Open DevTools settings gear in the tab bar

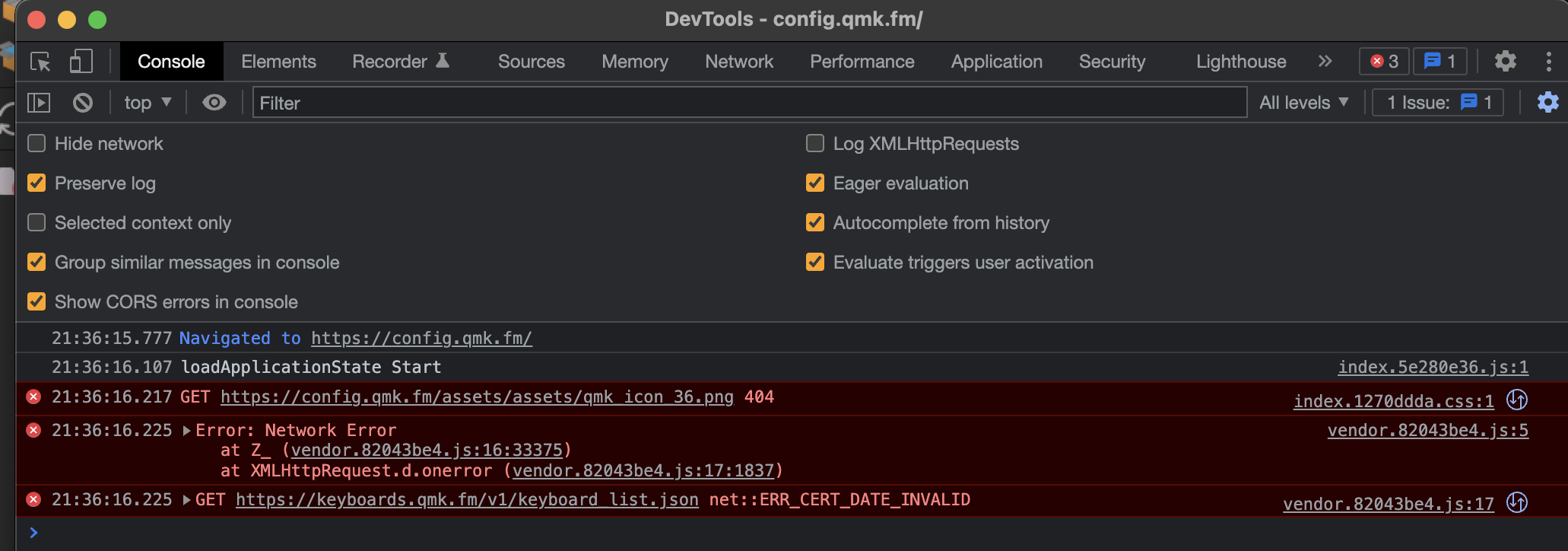click(x=1505, y=62)
